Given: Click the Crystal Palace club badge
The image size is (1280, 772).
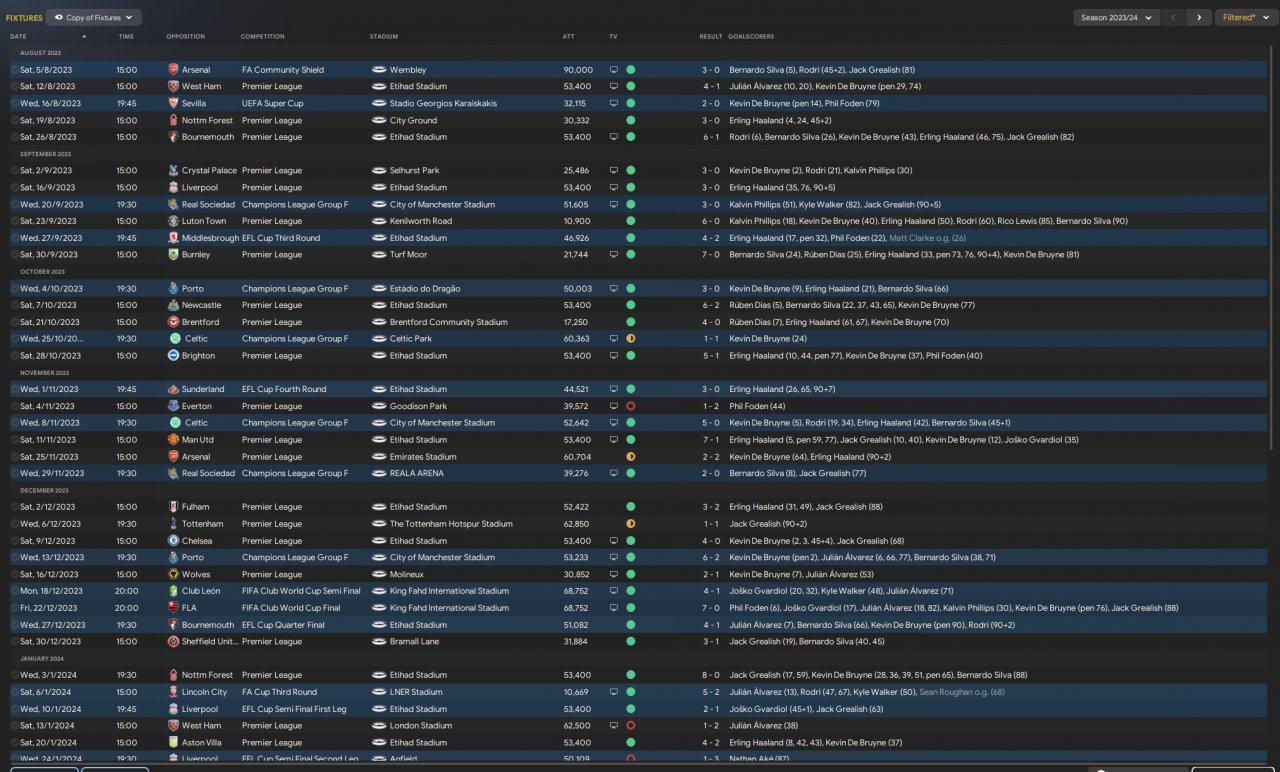Looking at the screenshot, I should click(174, 171).
